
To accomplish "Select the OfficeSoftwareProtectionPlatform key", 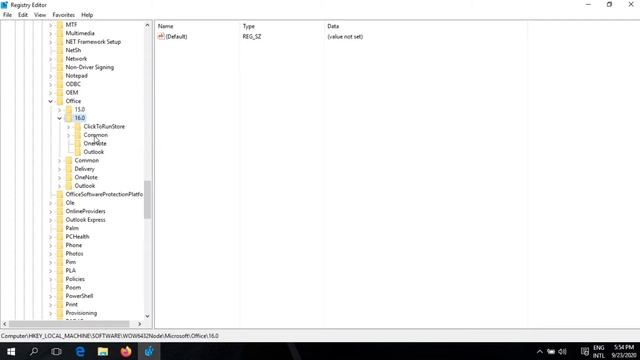I will point(104,194).
